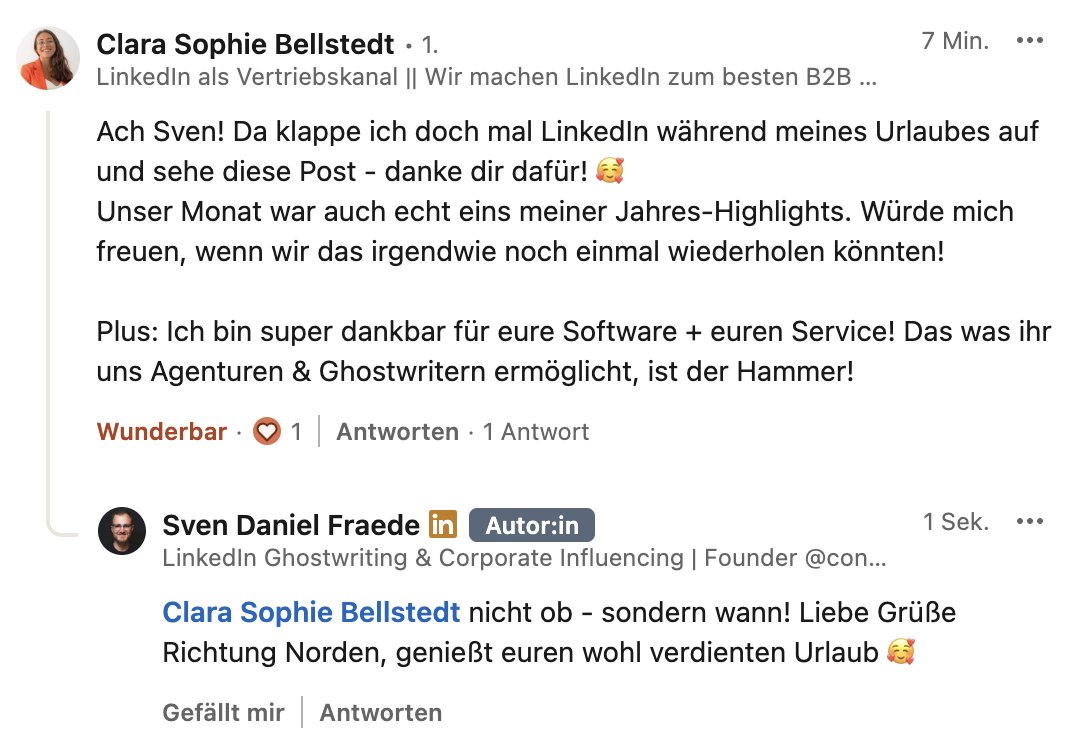This screenshot has width=1082, height=752.
Task: Click the LinkedIn badge beside Sven Daniel Fraede
Action: [443, 524]
